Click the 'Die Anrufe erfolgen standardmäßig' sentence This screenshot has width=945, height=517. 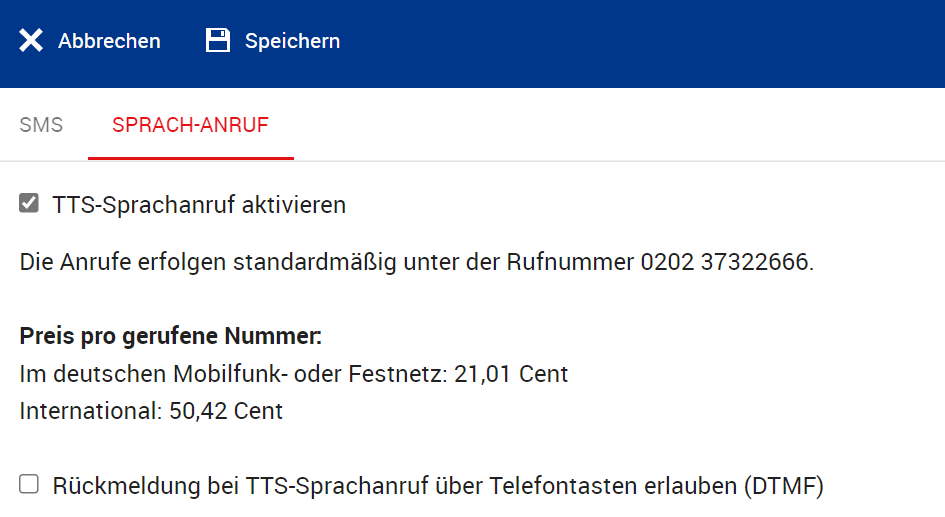click(416, 262)
